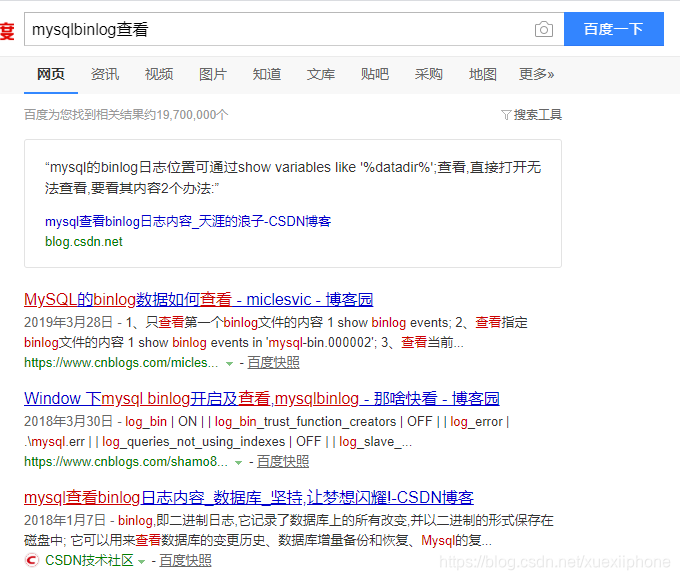Click the 2018年3月30日 result snippet

point(267,431)
